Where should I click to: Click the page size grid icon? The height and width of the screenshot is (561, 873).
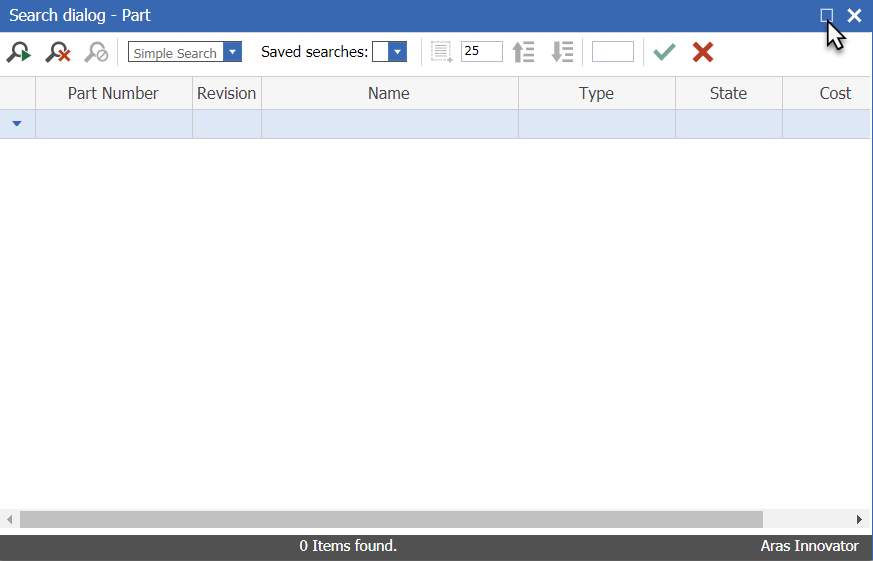click(x=441, y=52)
